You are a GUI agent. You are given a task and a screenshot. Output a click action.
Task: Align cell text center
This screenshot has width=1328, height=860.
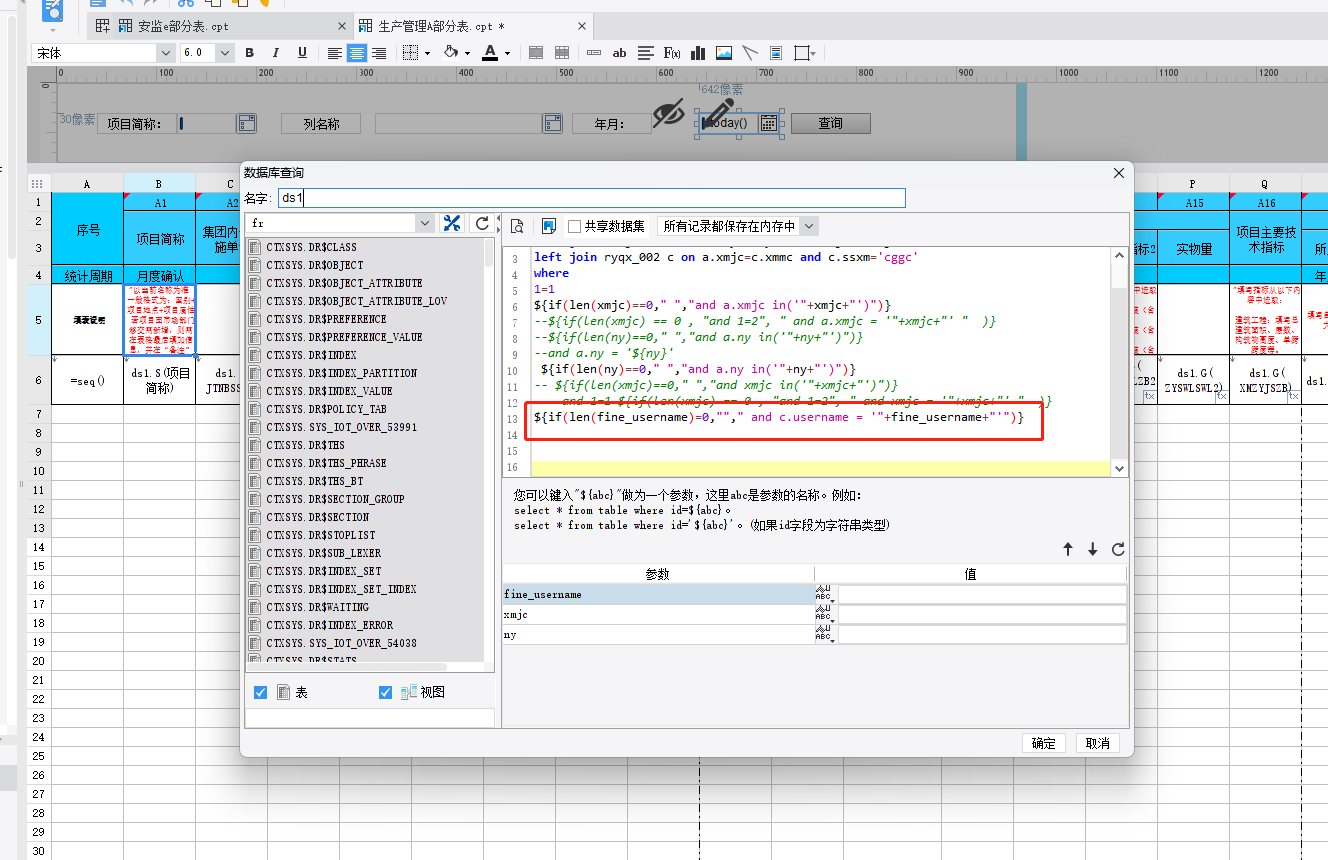(357, 53)
